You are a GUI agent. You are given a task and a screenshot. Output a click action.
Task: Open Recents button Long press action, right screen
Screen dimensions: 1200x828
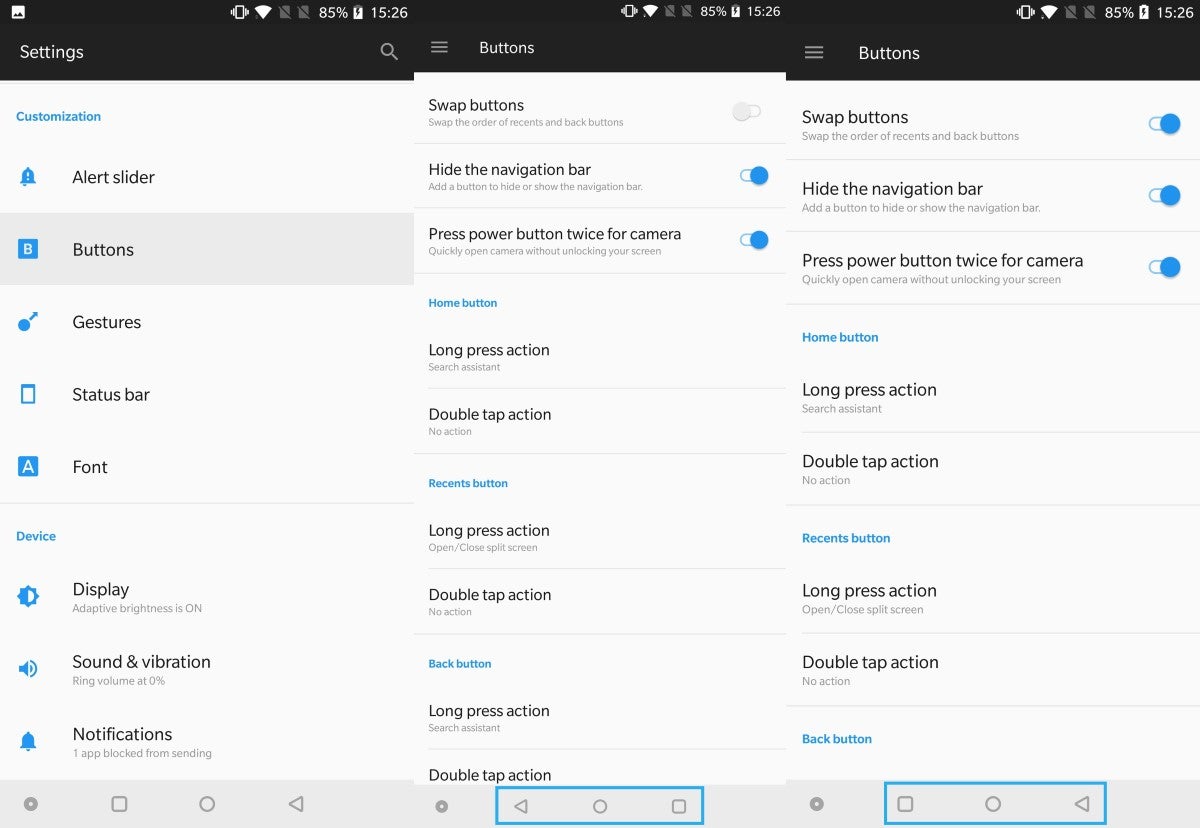click(x=993, y=598)
